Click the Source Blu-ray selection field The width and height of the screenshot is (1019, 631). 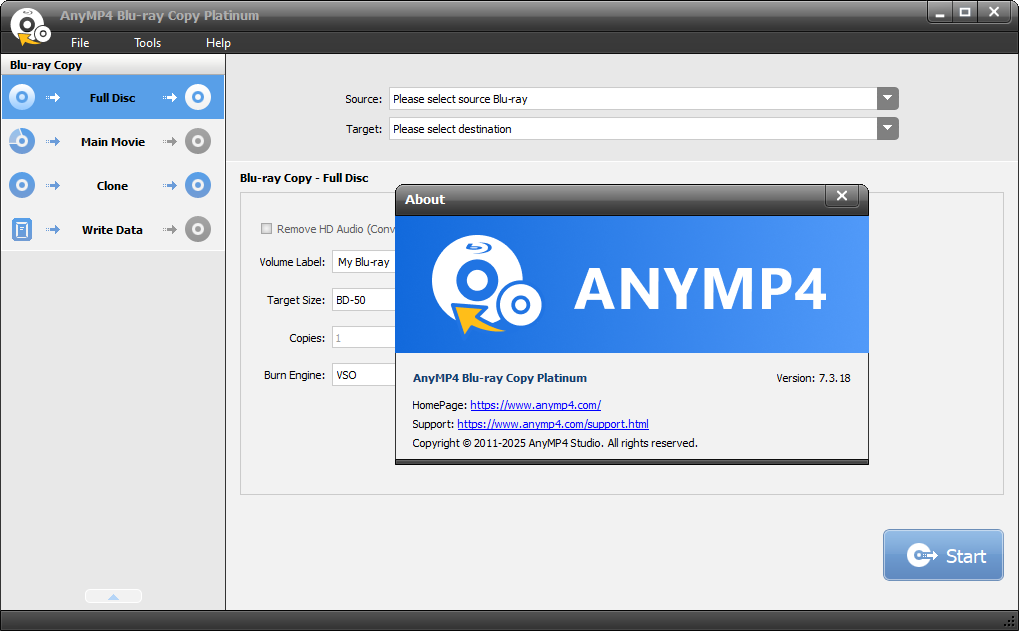[633, 99]
